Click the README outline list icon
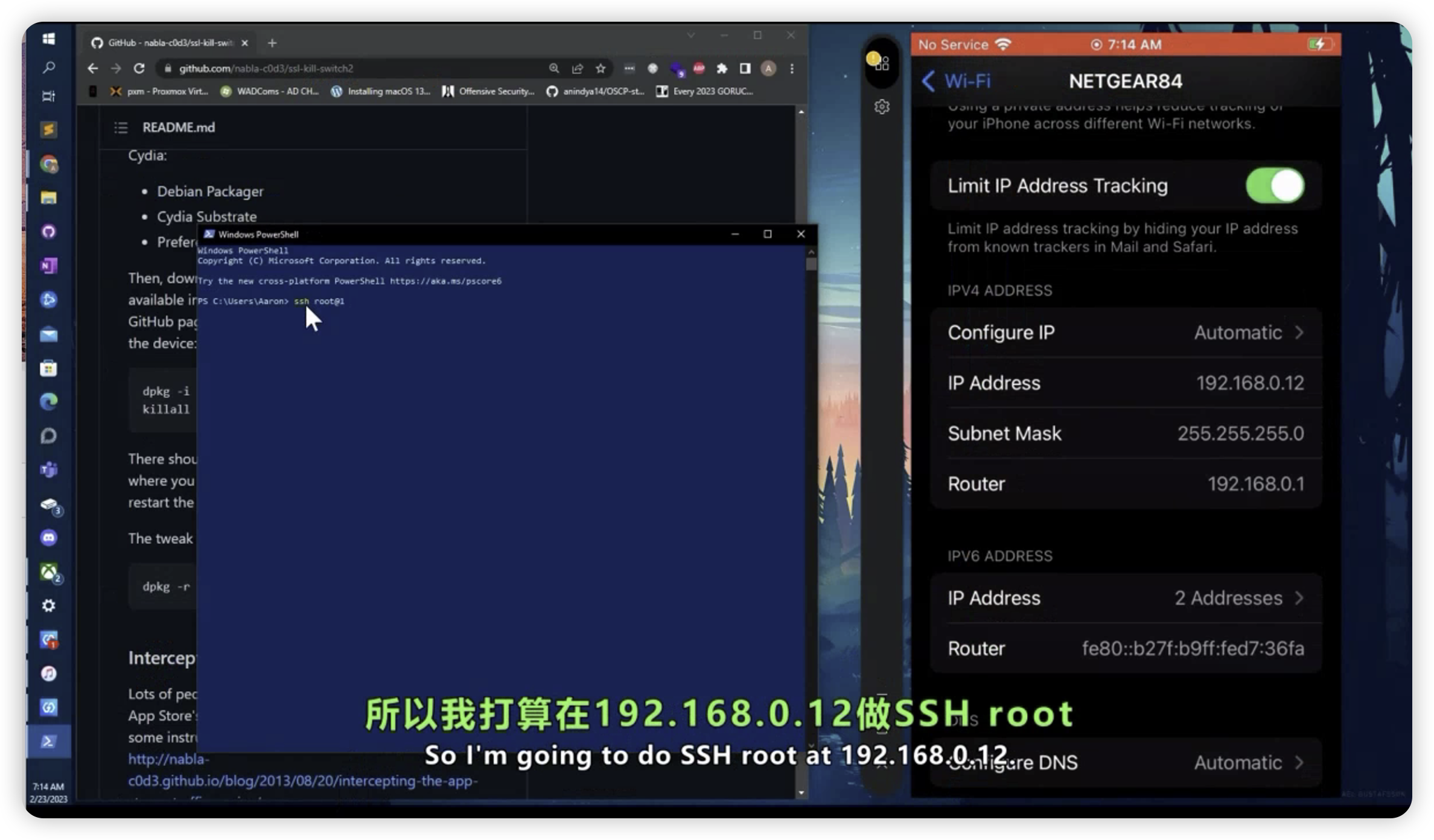 (121, 127)
